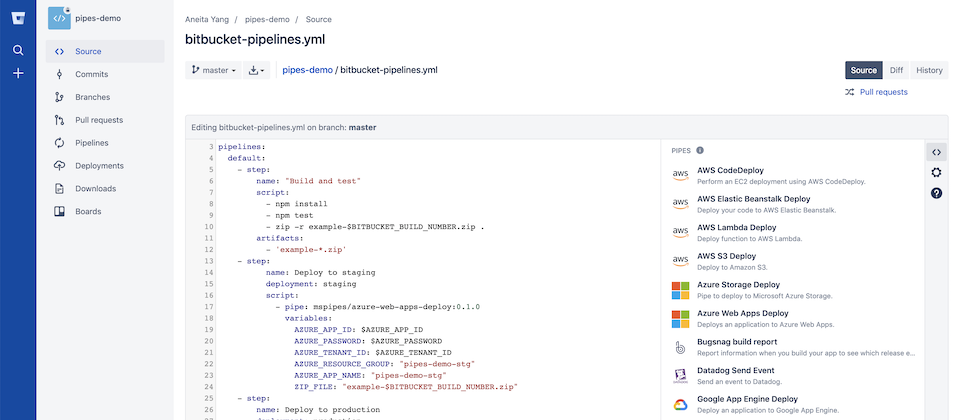Click line number 13 in editor gutter

pos(209,261)
